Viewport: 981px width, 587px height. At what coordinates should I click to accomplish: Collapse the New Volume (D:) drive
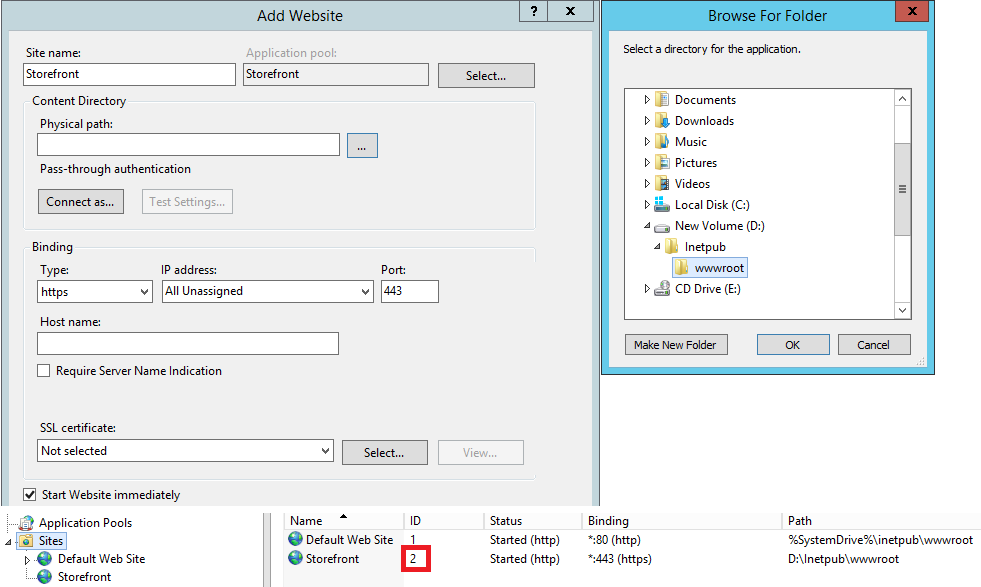pyautogui.click(x=646, y=225)
